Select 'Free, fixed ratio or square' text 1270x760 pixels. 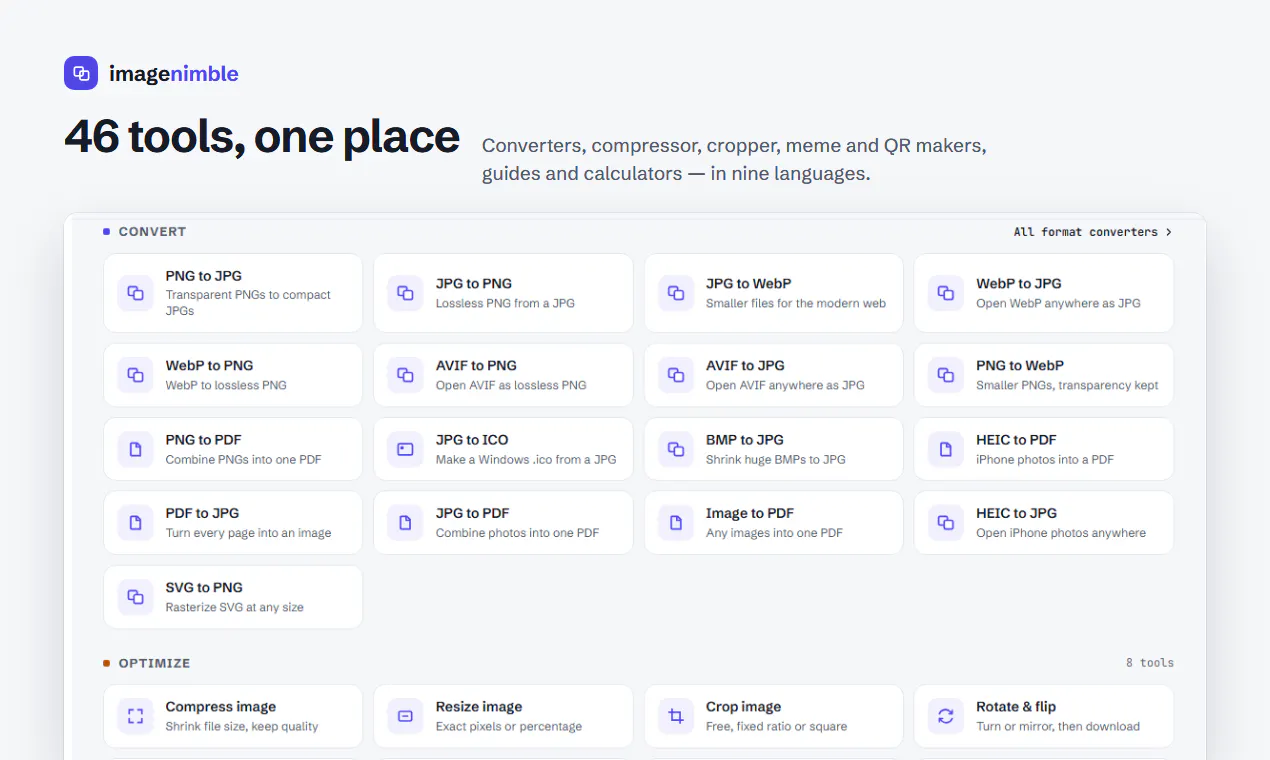[x=776, y=727]
